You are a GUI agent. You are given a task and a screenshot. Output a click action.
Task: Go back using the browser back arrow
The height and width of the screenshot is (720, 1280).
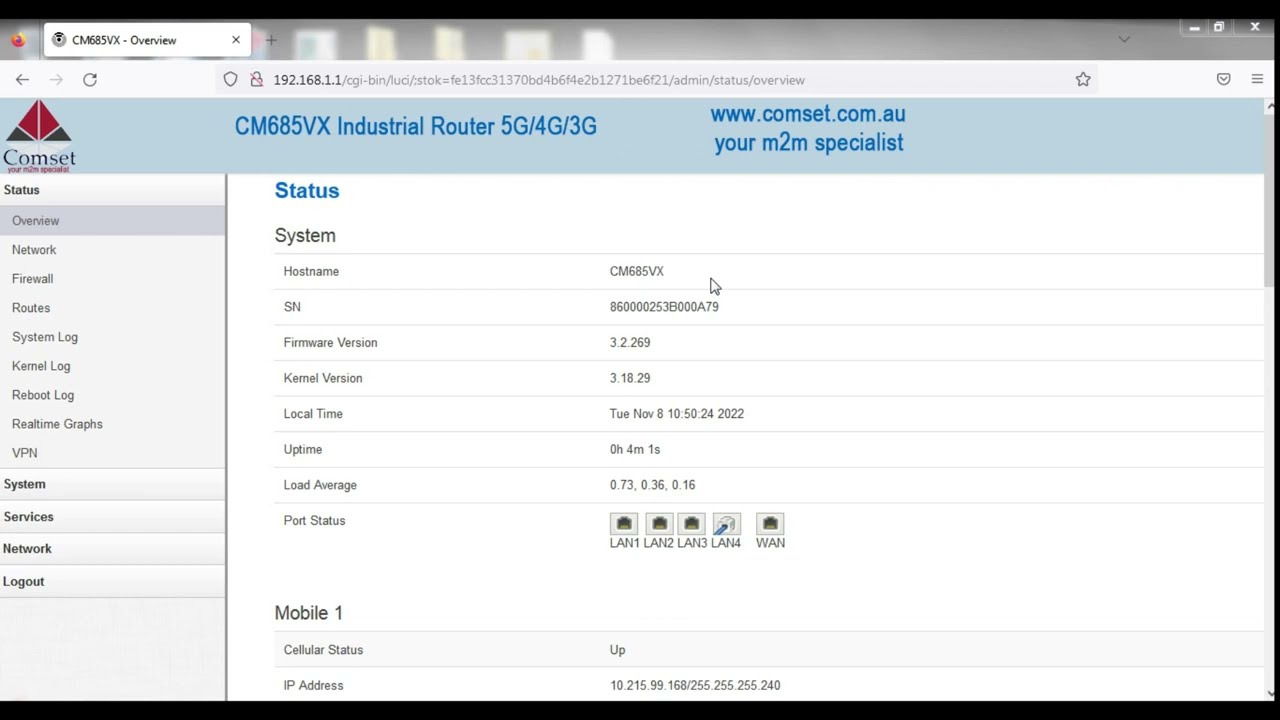tap(22, 79)
